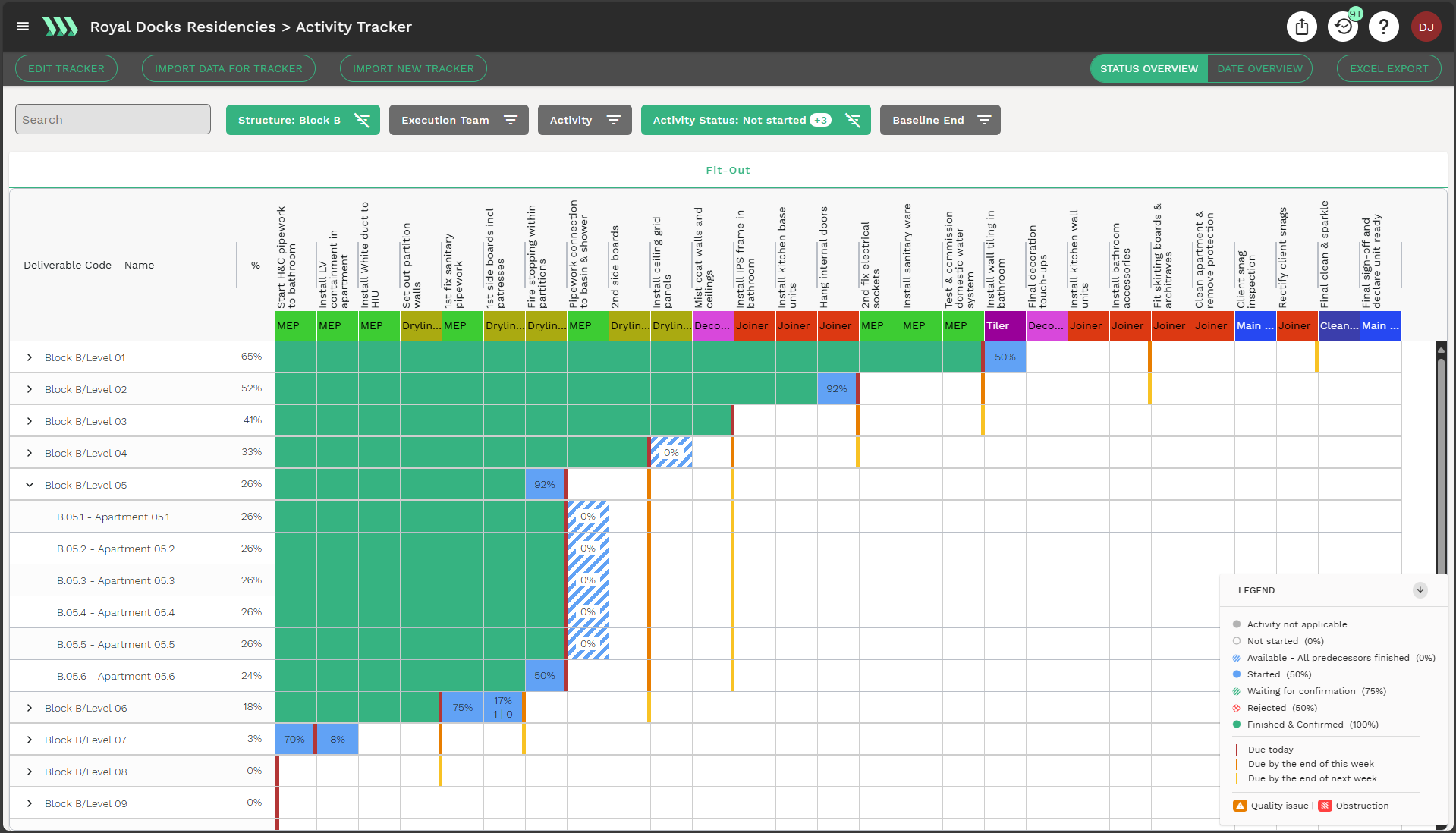This screenshot has height=833, width=1456.
Task: Open the help question mark icon
Action: 1383,27
